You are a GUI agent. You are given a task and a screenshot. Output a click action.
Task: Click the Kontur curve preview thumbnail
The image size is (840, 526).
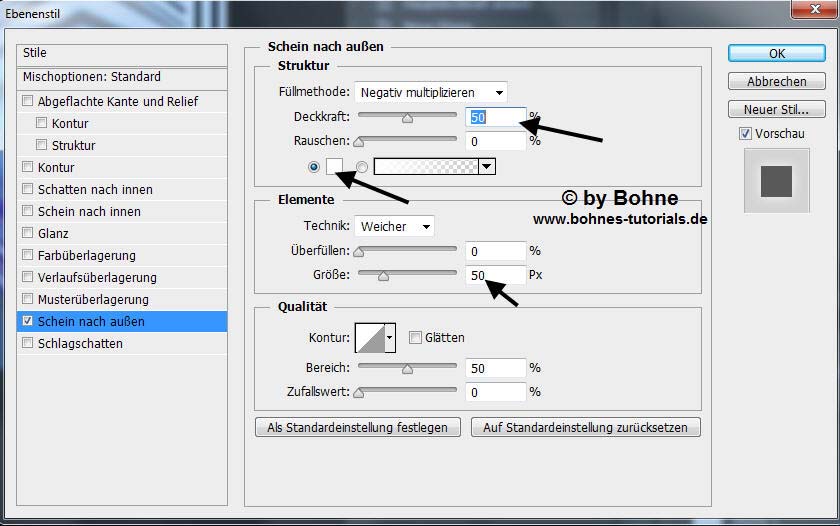(370, 338)
